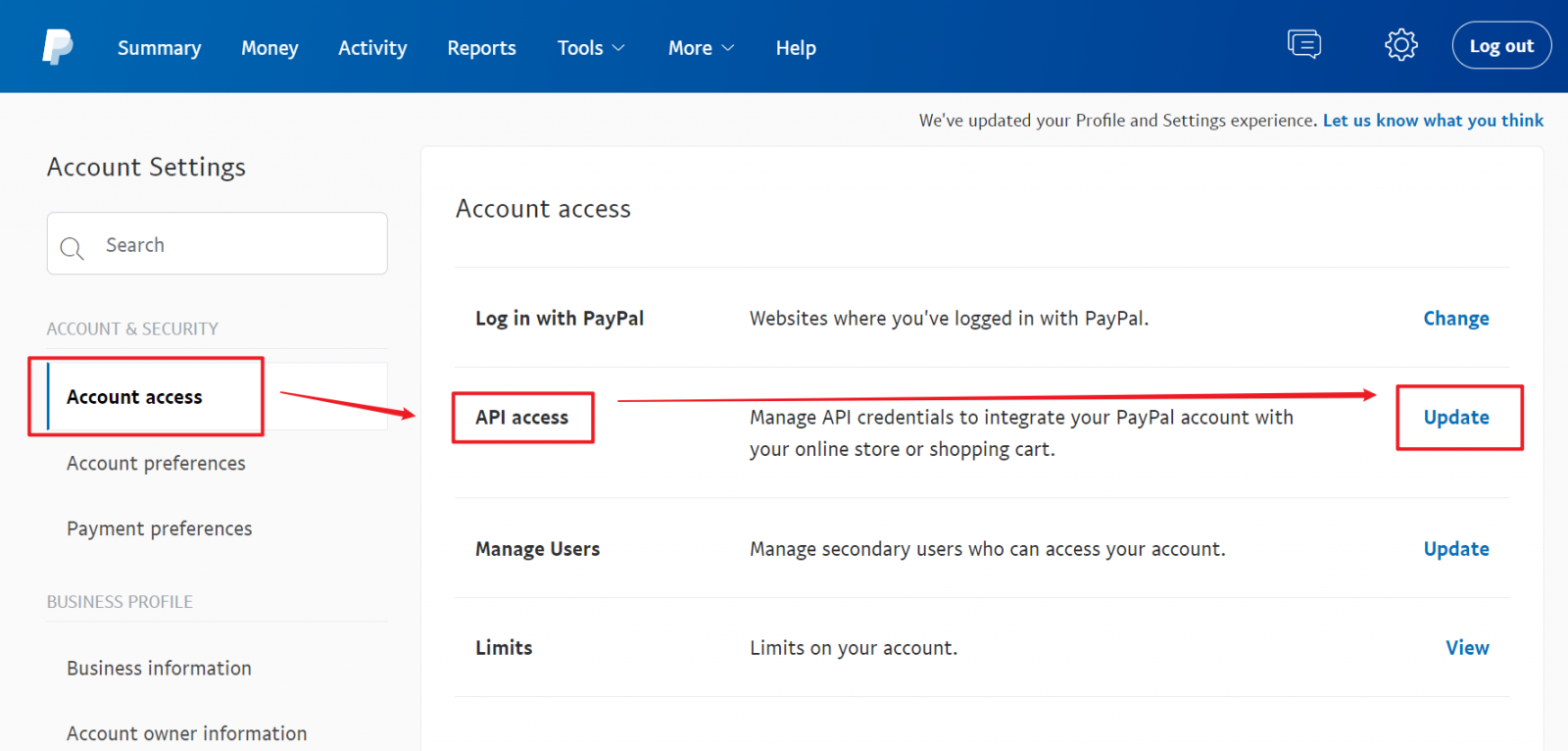The height and width of the screenshot is (751, 1568).
Task: Open Payment preferences in sidebar
Action: click(x=159, y=528)
